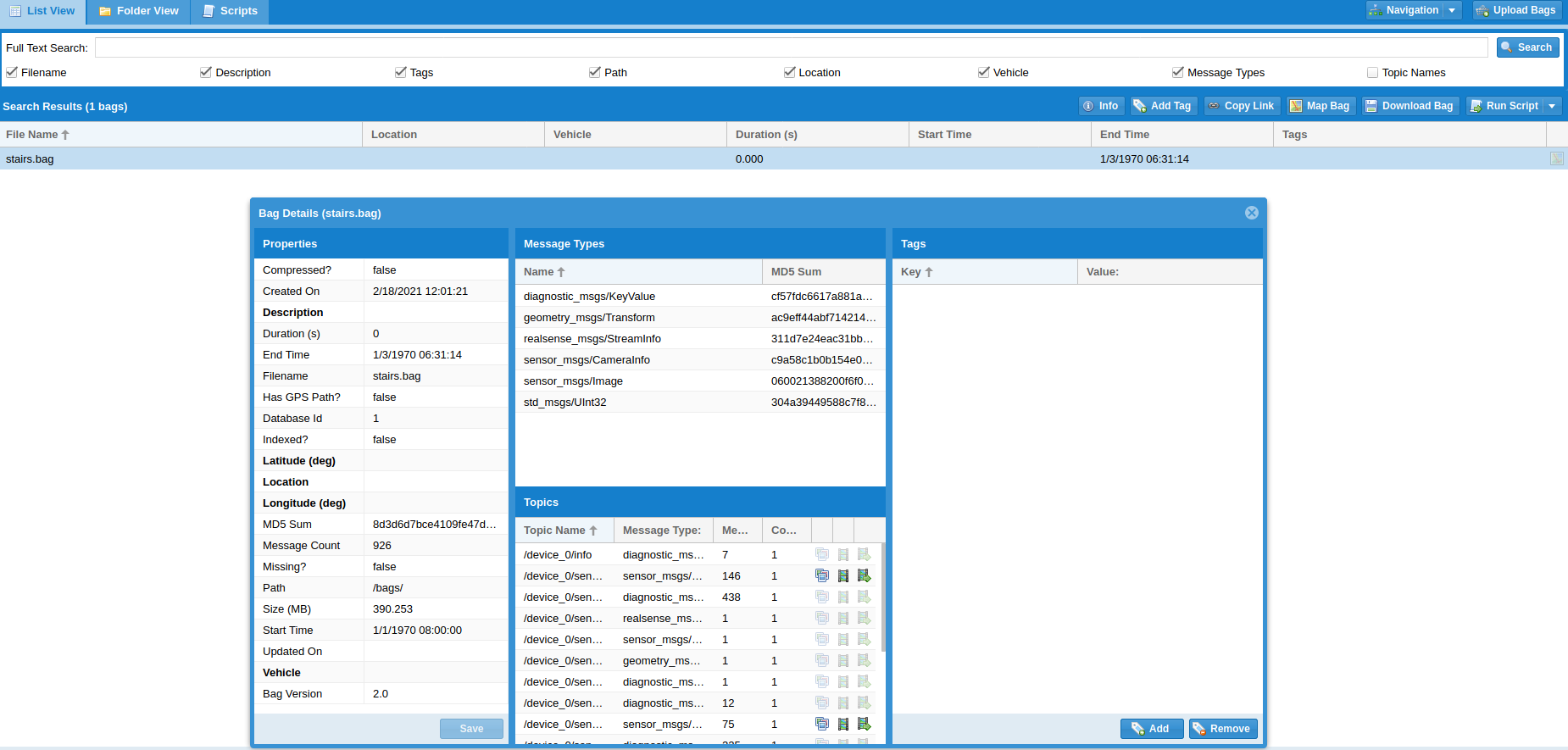Close the Bag Details dialog

click(1251, 213)
